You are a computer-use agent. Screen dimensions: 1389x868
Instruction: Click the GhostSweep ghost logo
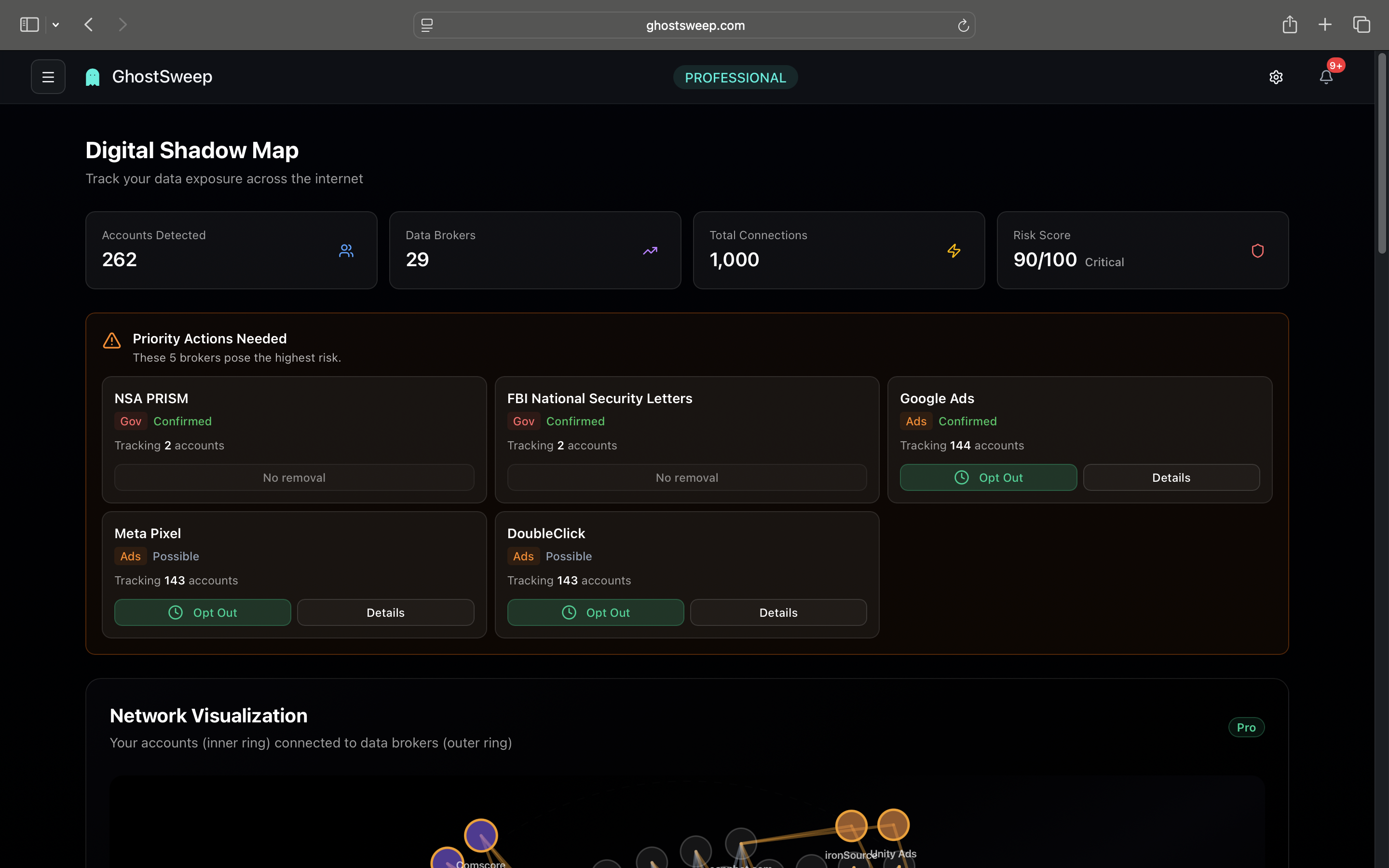tap(93, 77)
